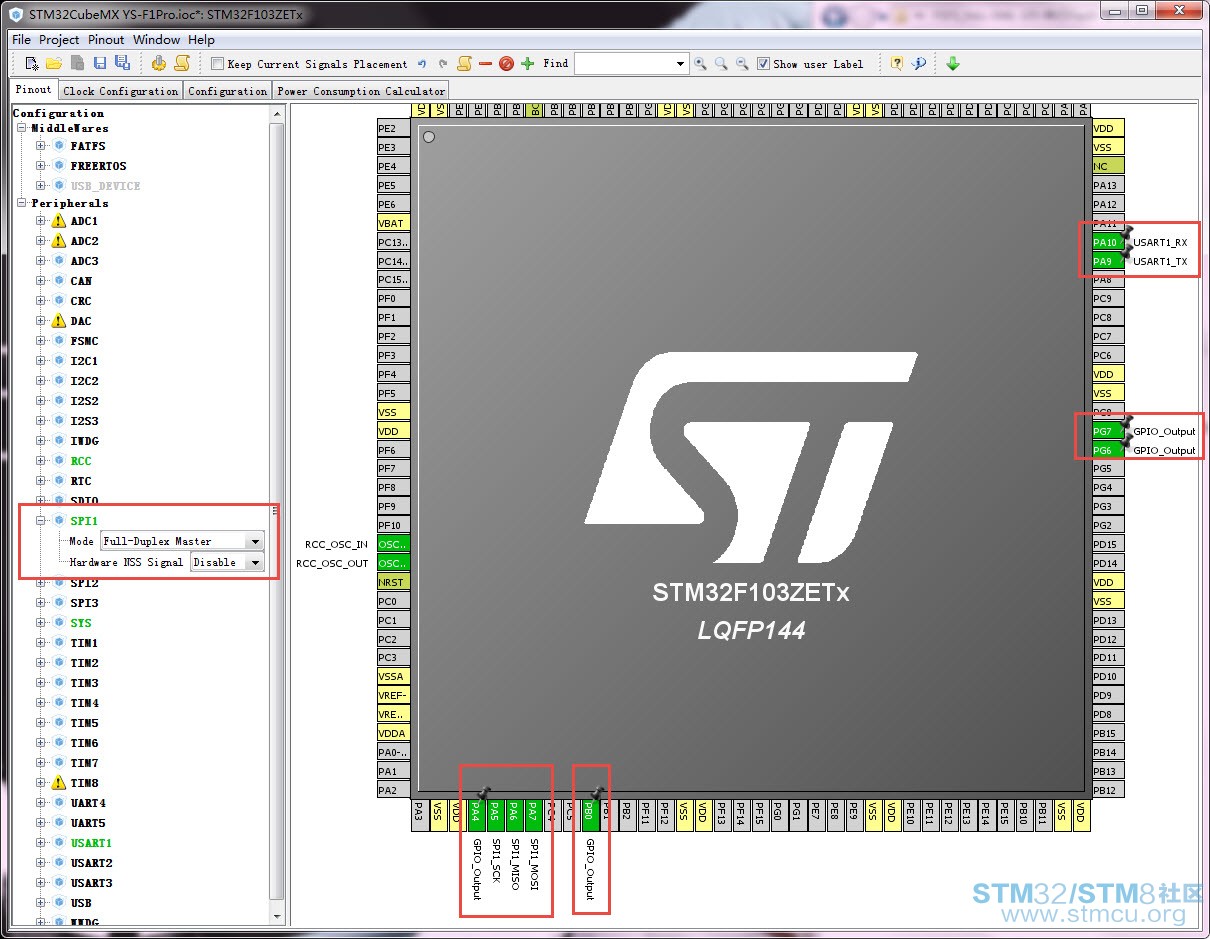Select the USB_DEVICE middleware item
This screenshot has height=939, width=1210.
point(105,186)
